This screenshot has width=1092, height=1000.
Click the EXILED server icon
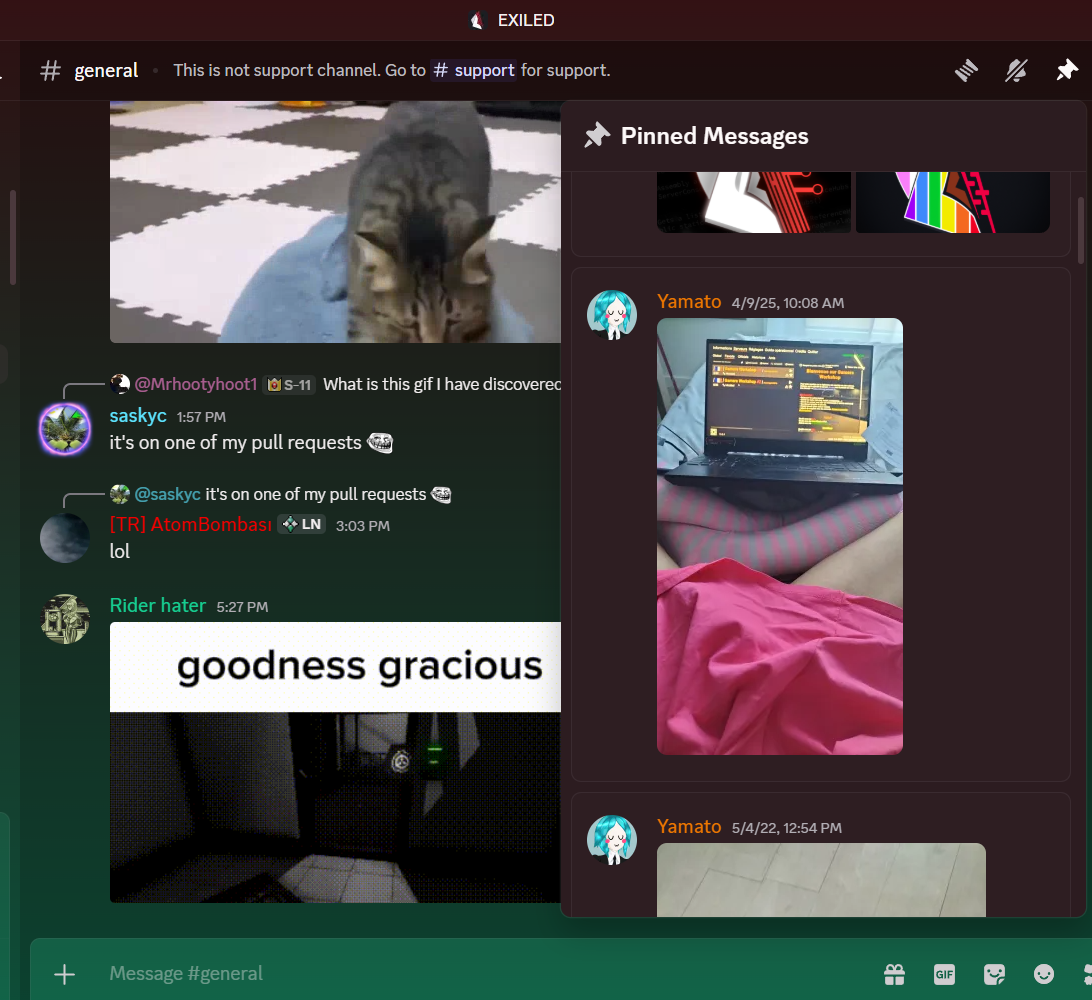point(477,21)
